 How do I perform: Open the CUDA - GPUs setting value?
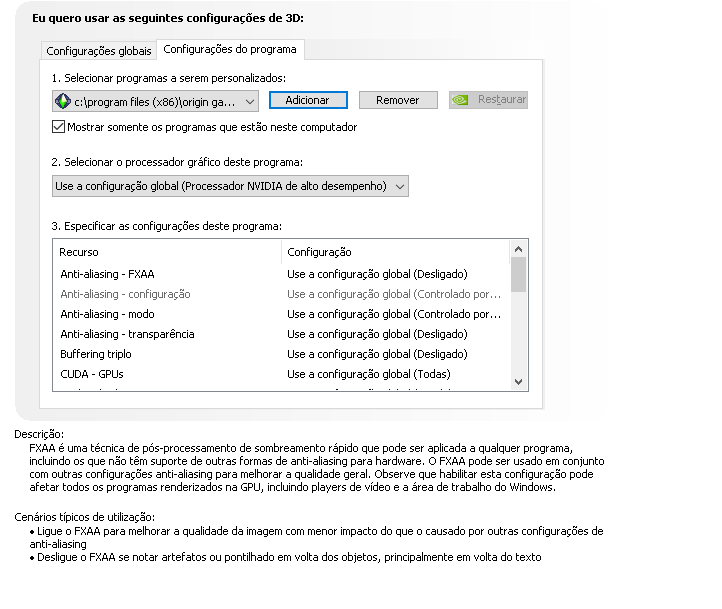394,374
